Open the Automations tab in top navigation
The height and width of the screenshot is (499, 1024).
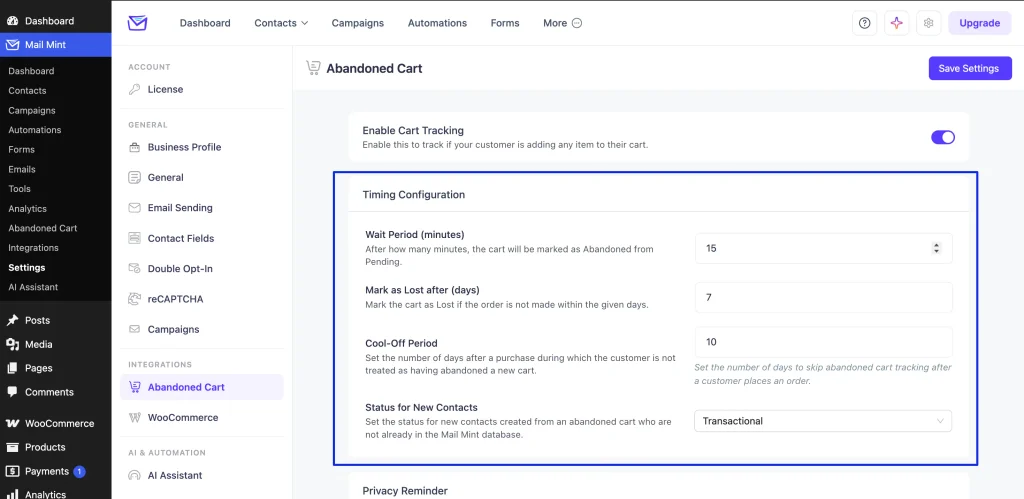point(438,23)
